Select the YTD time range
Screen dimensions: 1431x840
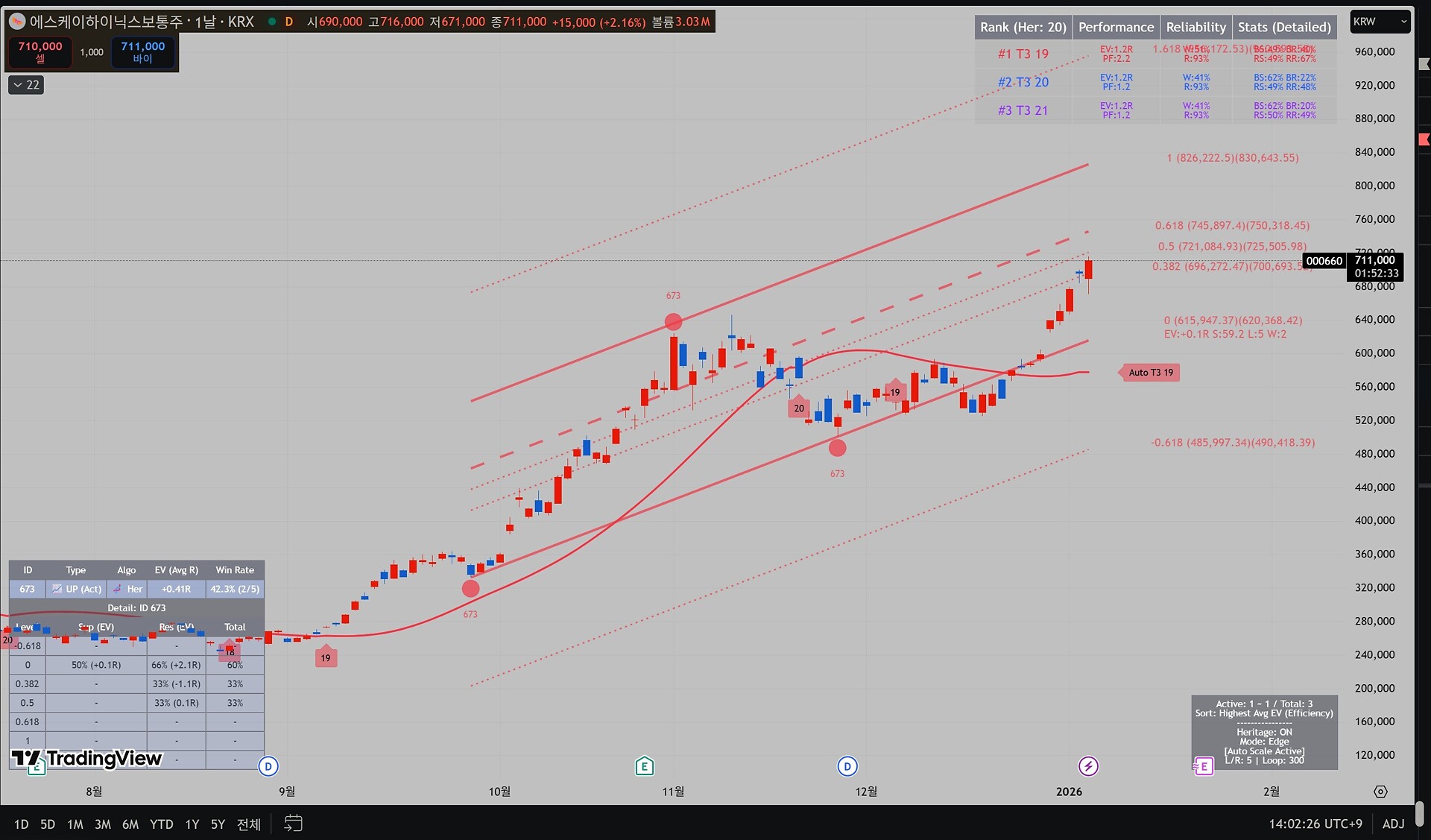[x=161, y=824]
